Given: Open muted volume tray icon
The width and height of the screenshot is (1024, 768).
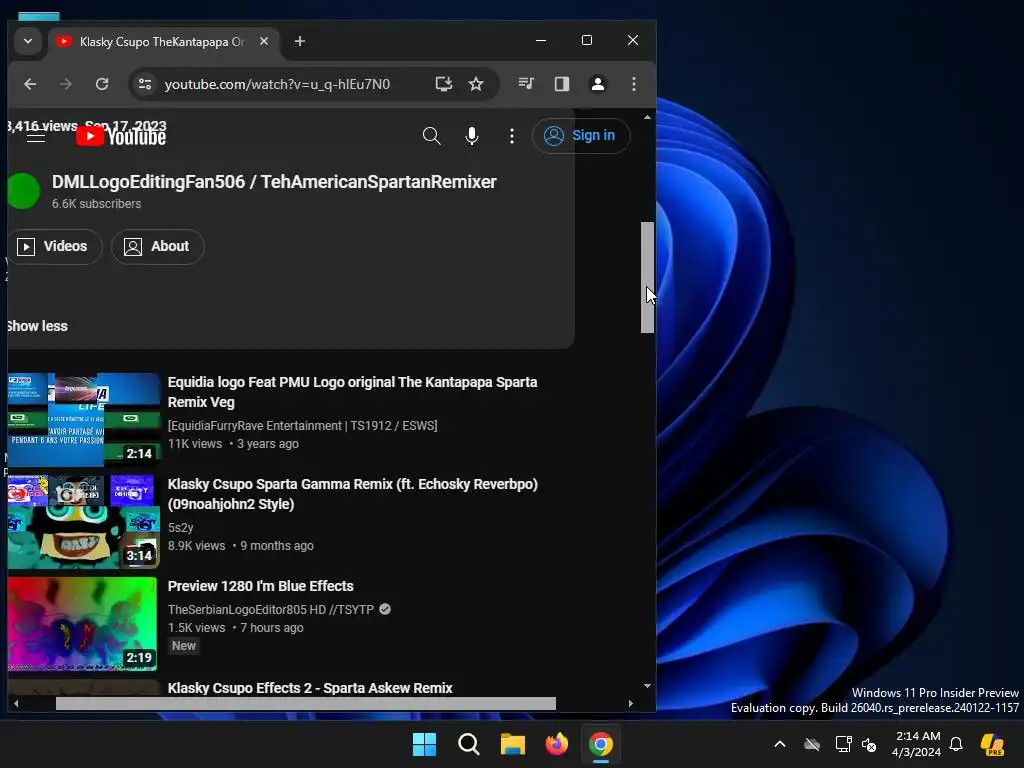Looking at the screenshot, I should (869, 744).
